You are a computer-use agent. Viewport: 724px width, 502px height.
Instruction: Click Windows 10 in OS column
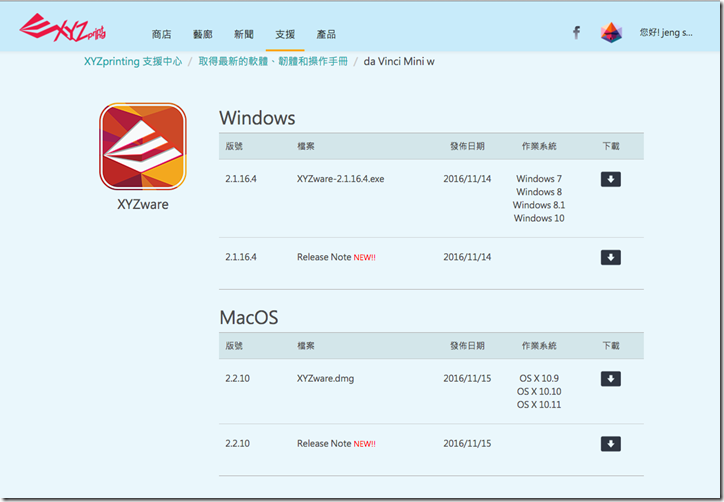click(539, 218)
